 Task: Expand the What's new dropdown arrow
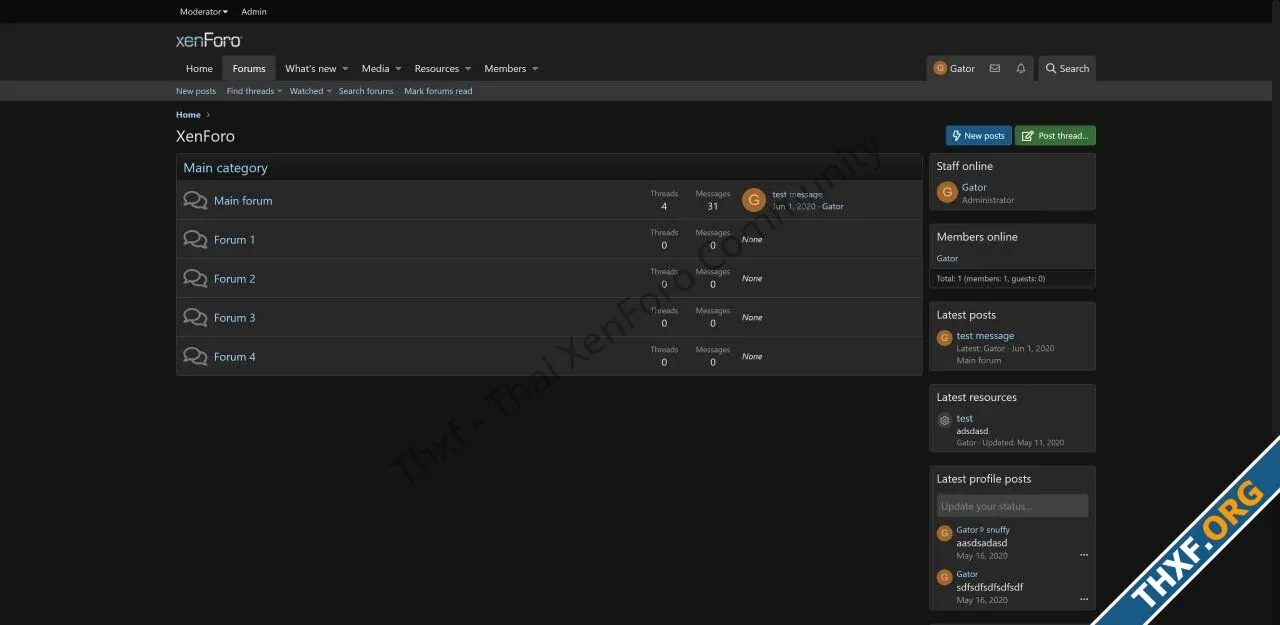[345, 69]
